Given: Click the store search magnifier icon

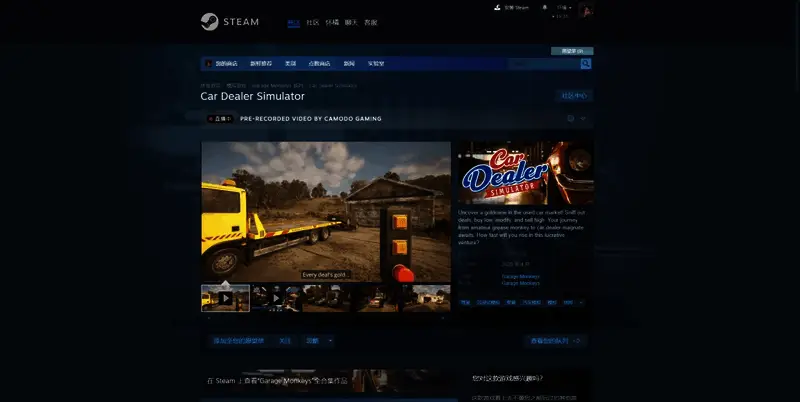Looking at the screenshot, I should (x=586, y=63).
